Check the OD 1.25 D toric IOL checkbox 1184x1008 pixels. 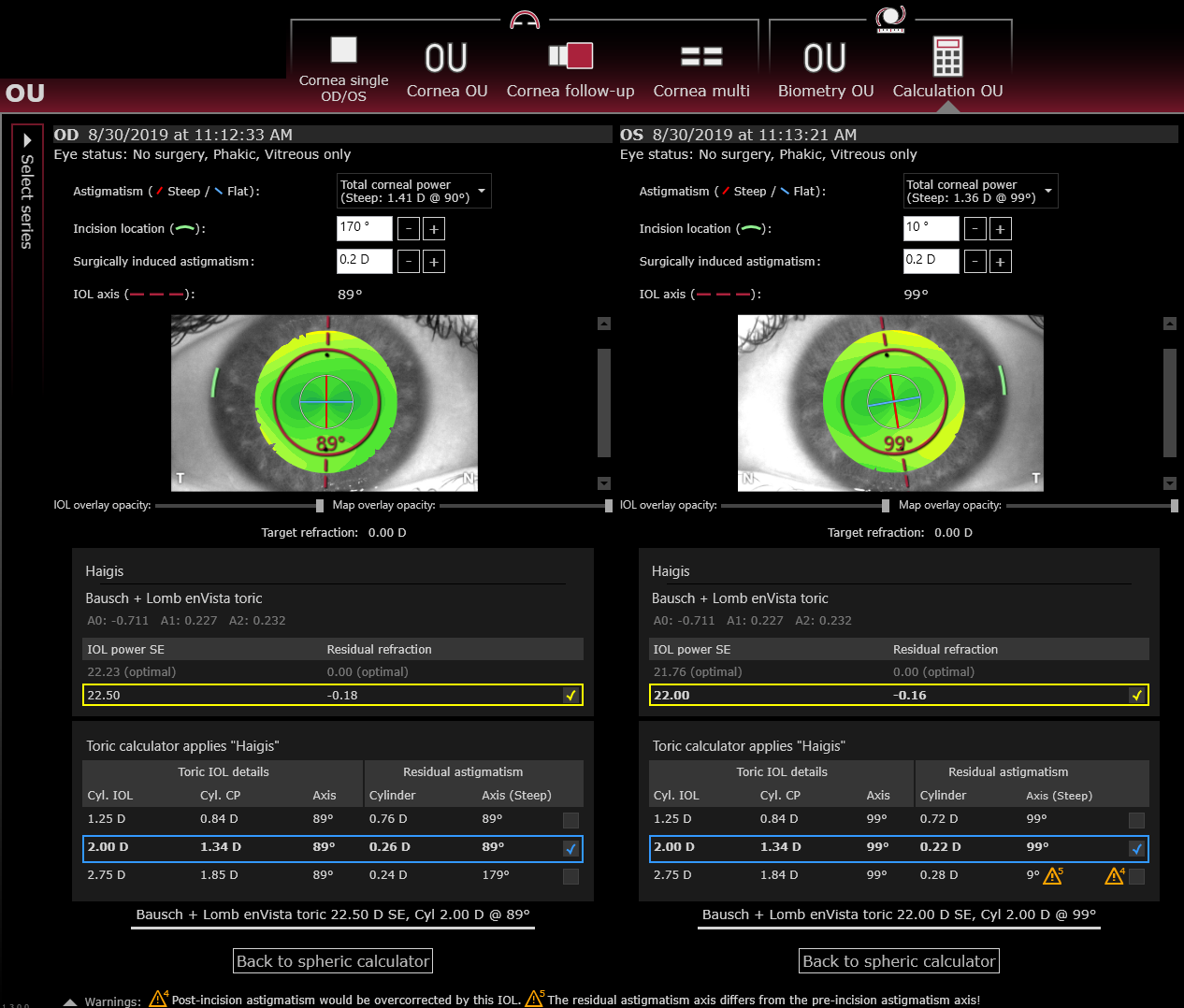pyautogui.click(x=570, y=820)
